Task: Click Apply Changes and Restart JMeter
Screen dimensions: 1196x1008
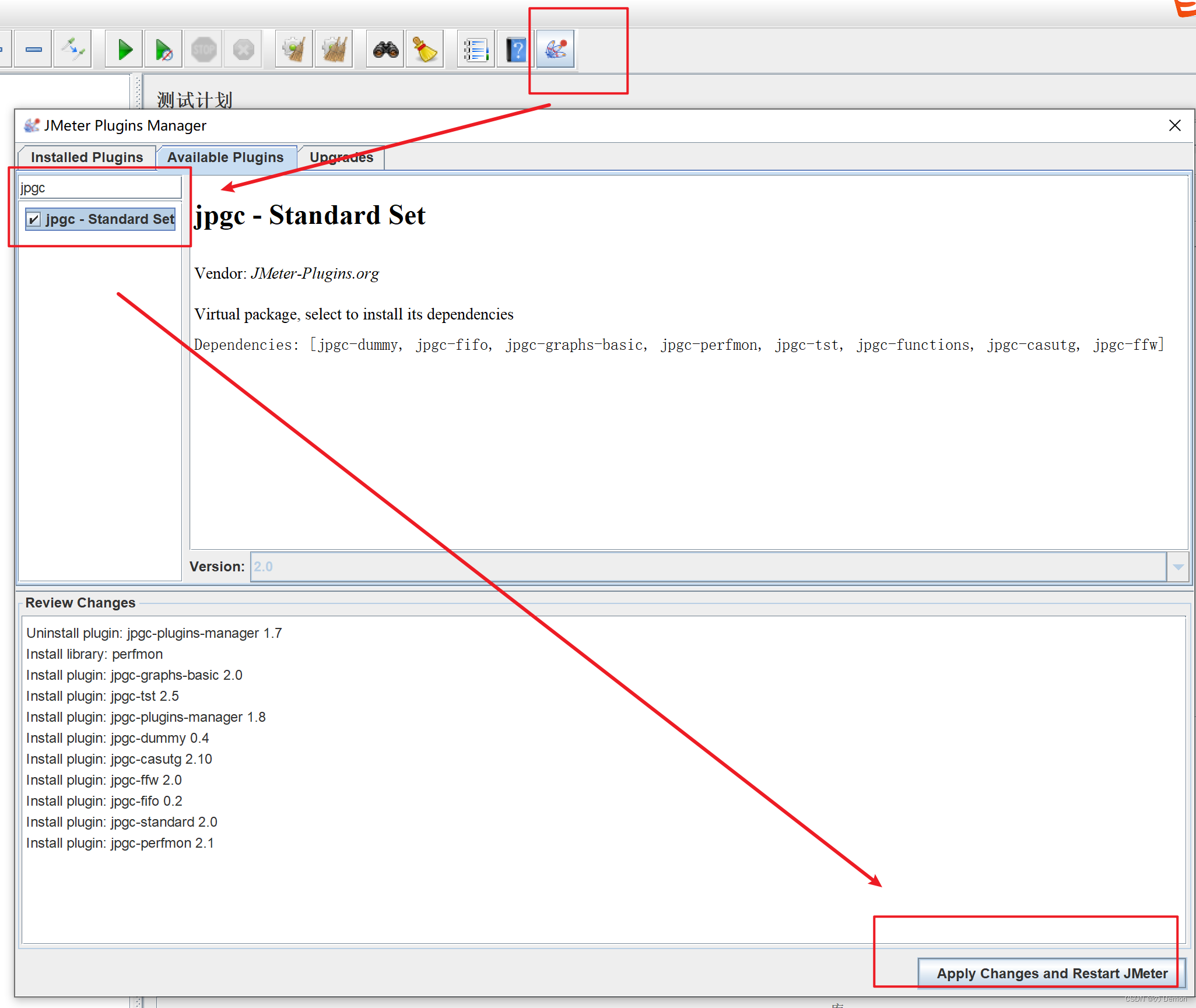Action: (x=1051, y=974)
